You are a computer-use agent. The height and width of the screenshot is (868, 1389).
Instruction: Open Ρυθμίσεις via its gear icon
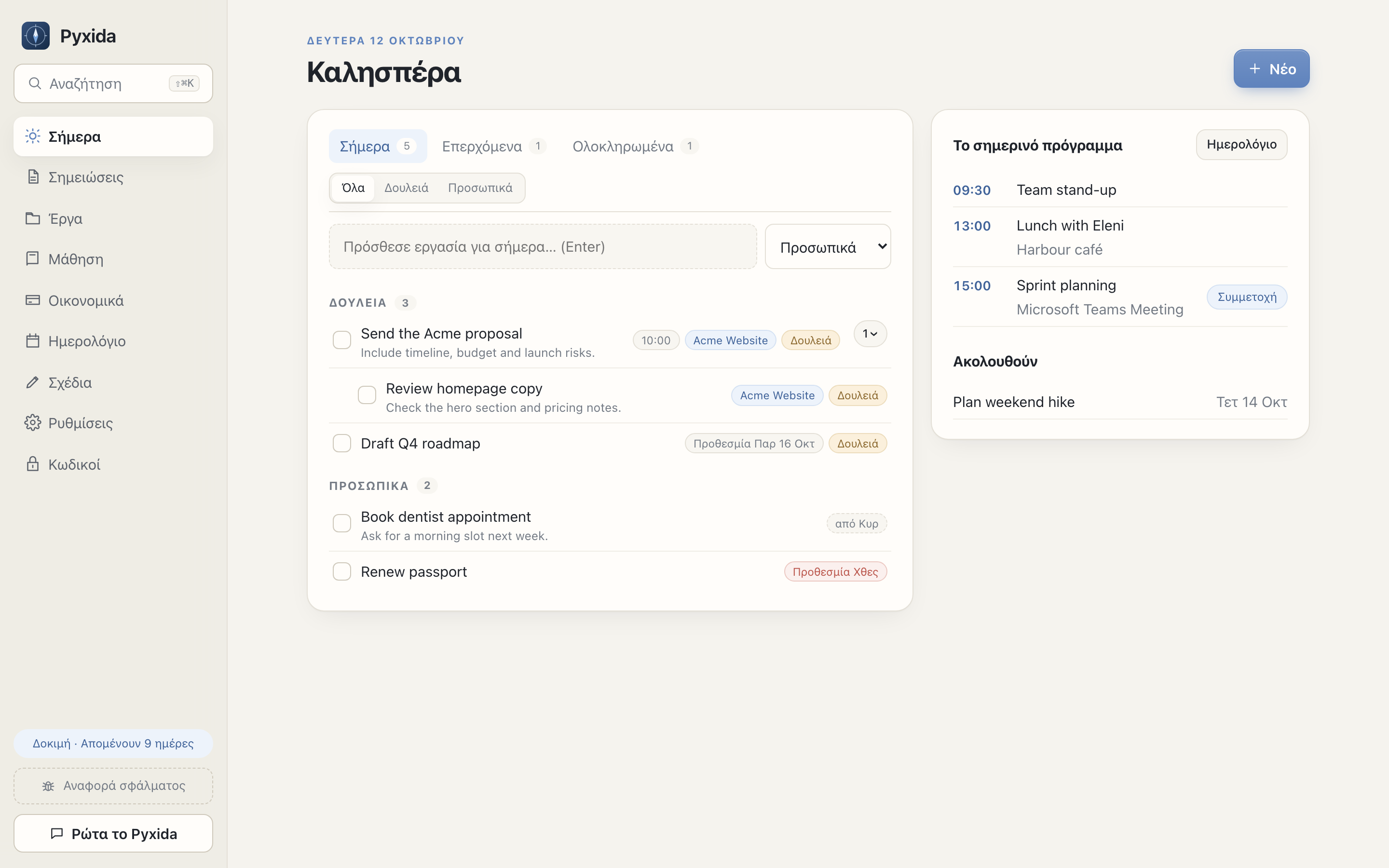pyautogui.click(x=33, y=423)
